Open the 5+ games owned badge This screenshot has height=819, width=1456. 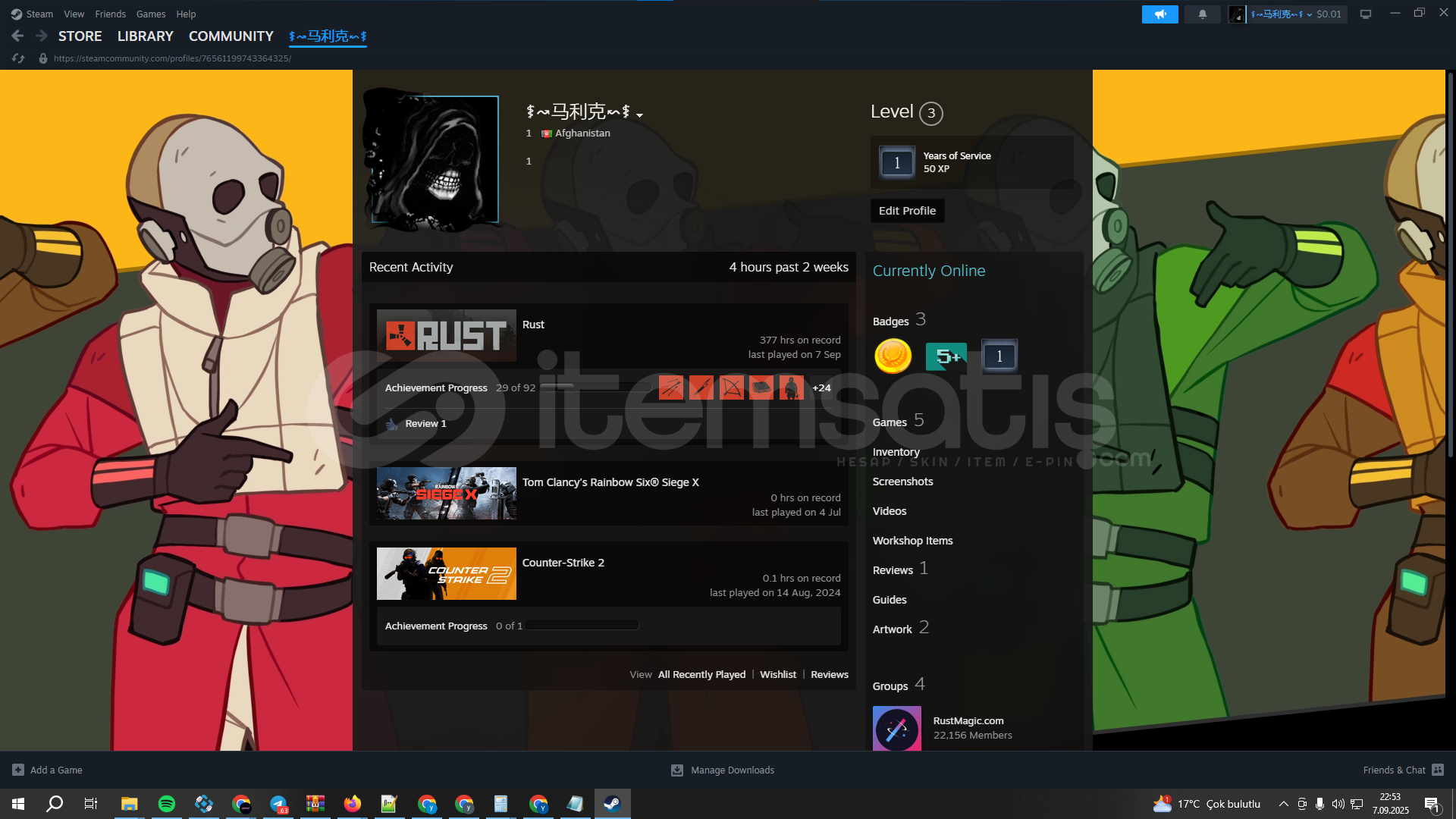point(946,356)
